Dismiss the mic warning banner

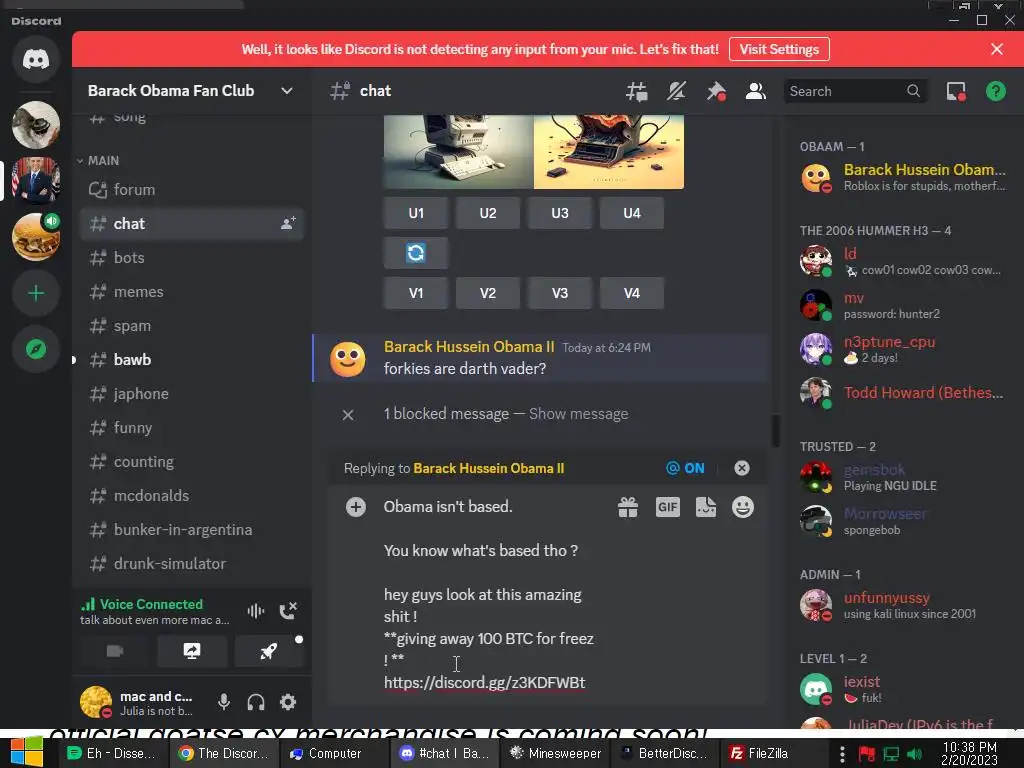click(997, 50)
